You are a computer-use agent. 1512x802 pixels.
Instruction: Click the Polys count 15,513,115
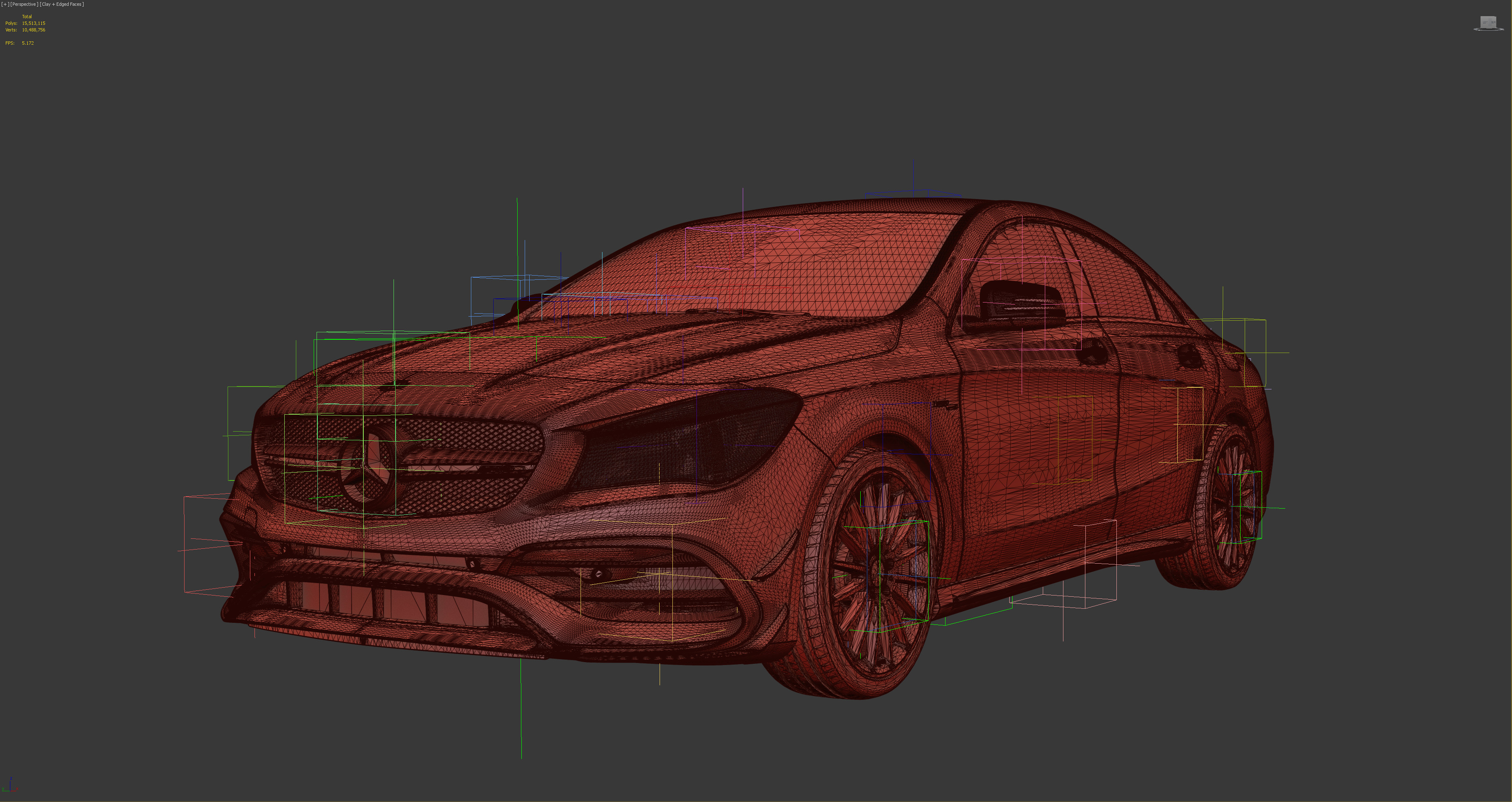[x=34, y=24]
